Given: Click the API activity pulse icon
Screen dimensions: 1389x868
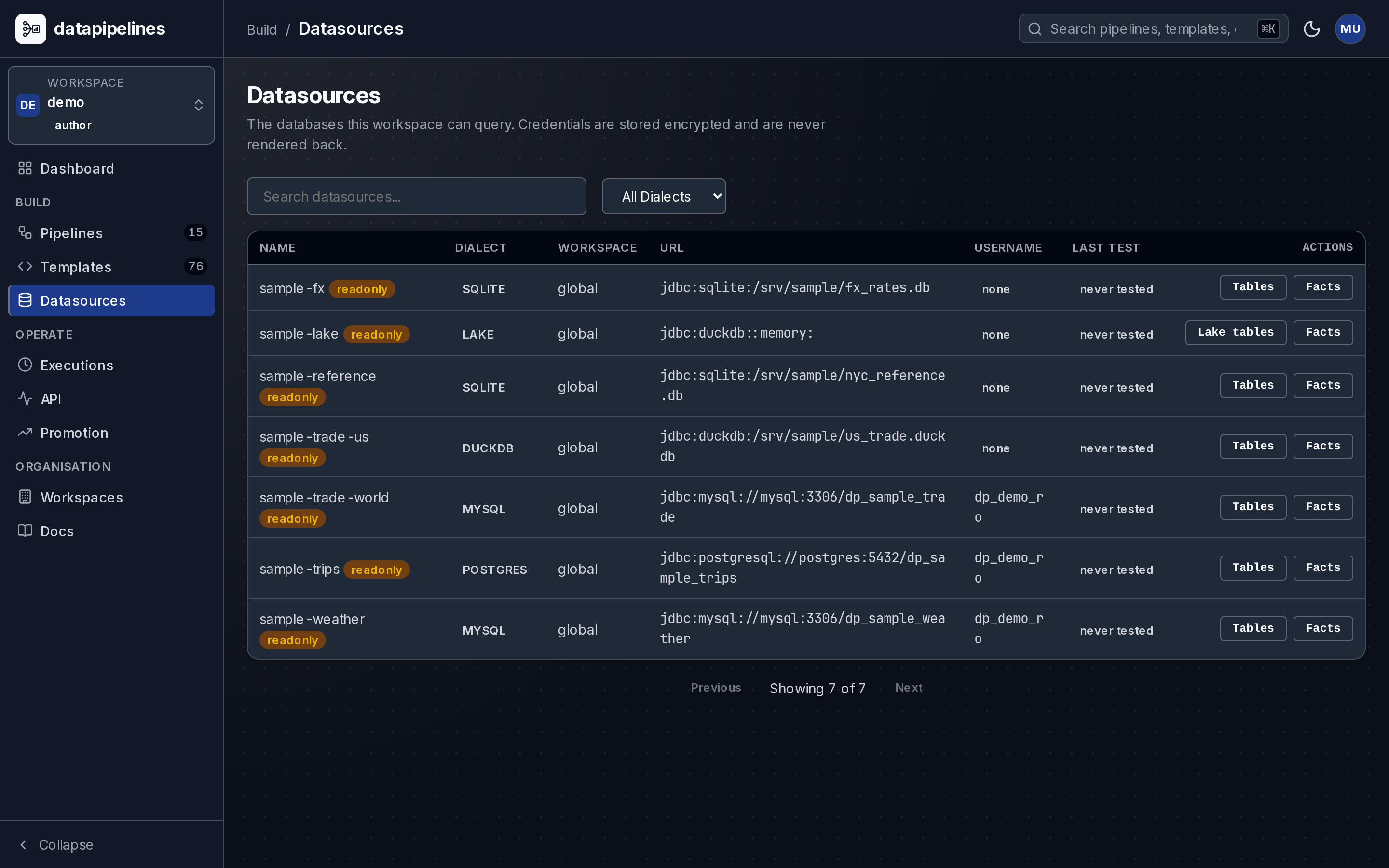Looking at the screenshot, I should pyautogui.click(x=25, y=398).
